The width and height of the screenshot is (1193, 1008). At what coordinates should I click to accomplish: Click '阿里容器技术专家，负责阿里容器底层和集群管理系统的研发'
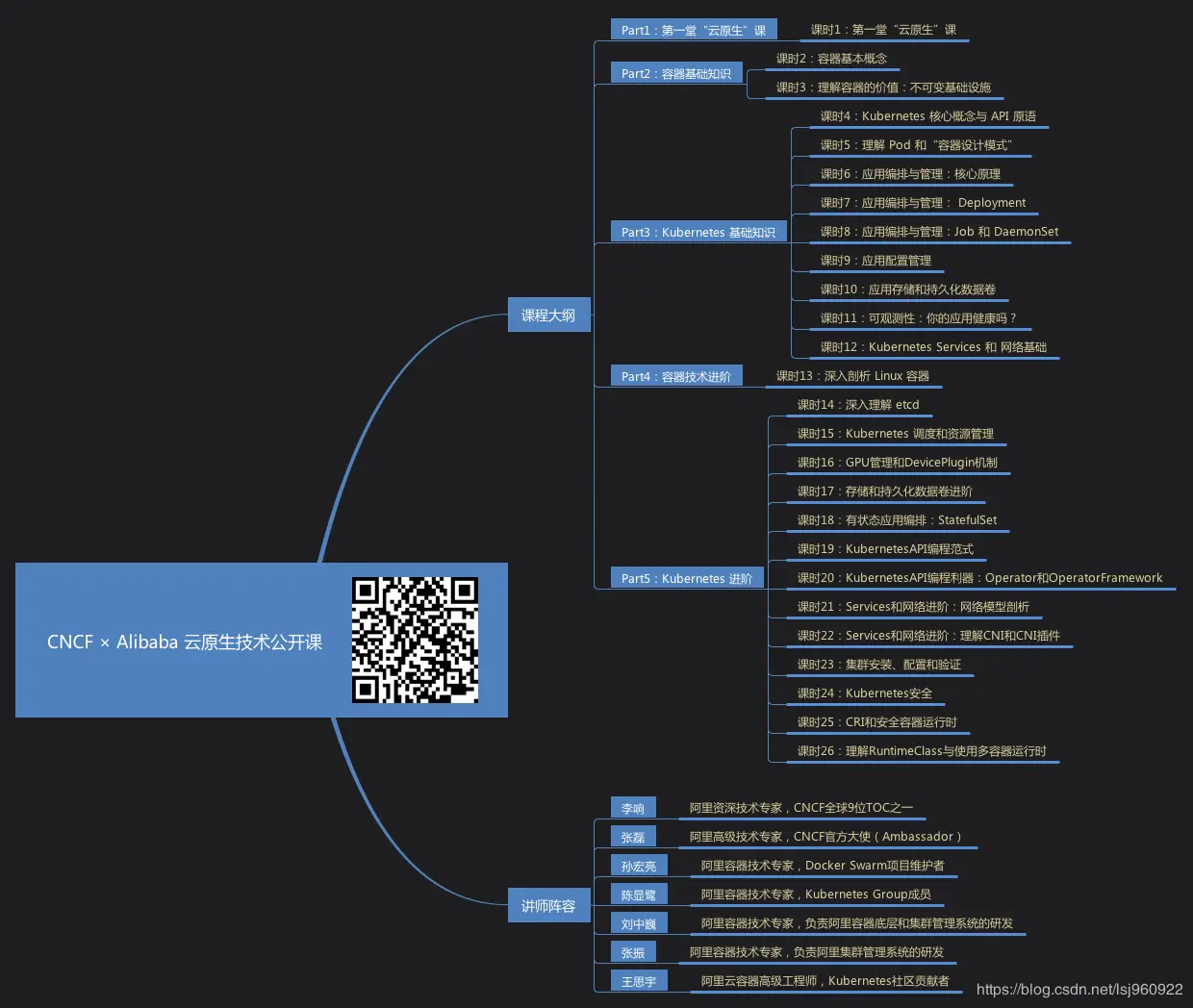[x=857, y=923]
